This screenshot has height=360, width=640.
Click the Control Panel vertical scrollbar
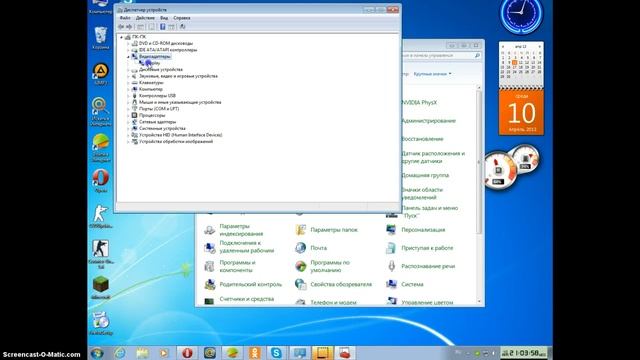pyautogui.click(x=479, y=194)
